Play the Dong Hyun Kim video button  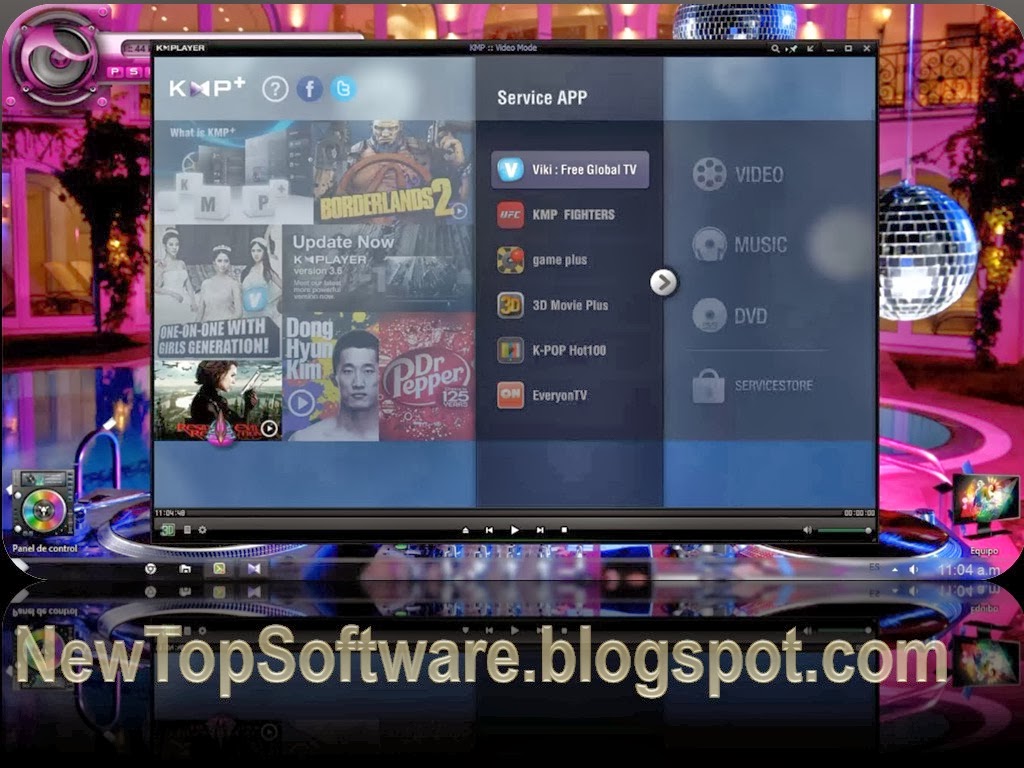click(301, 403)
